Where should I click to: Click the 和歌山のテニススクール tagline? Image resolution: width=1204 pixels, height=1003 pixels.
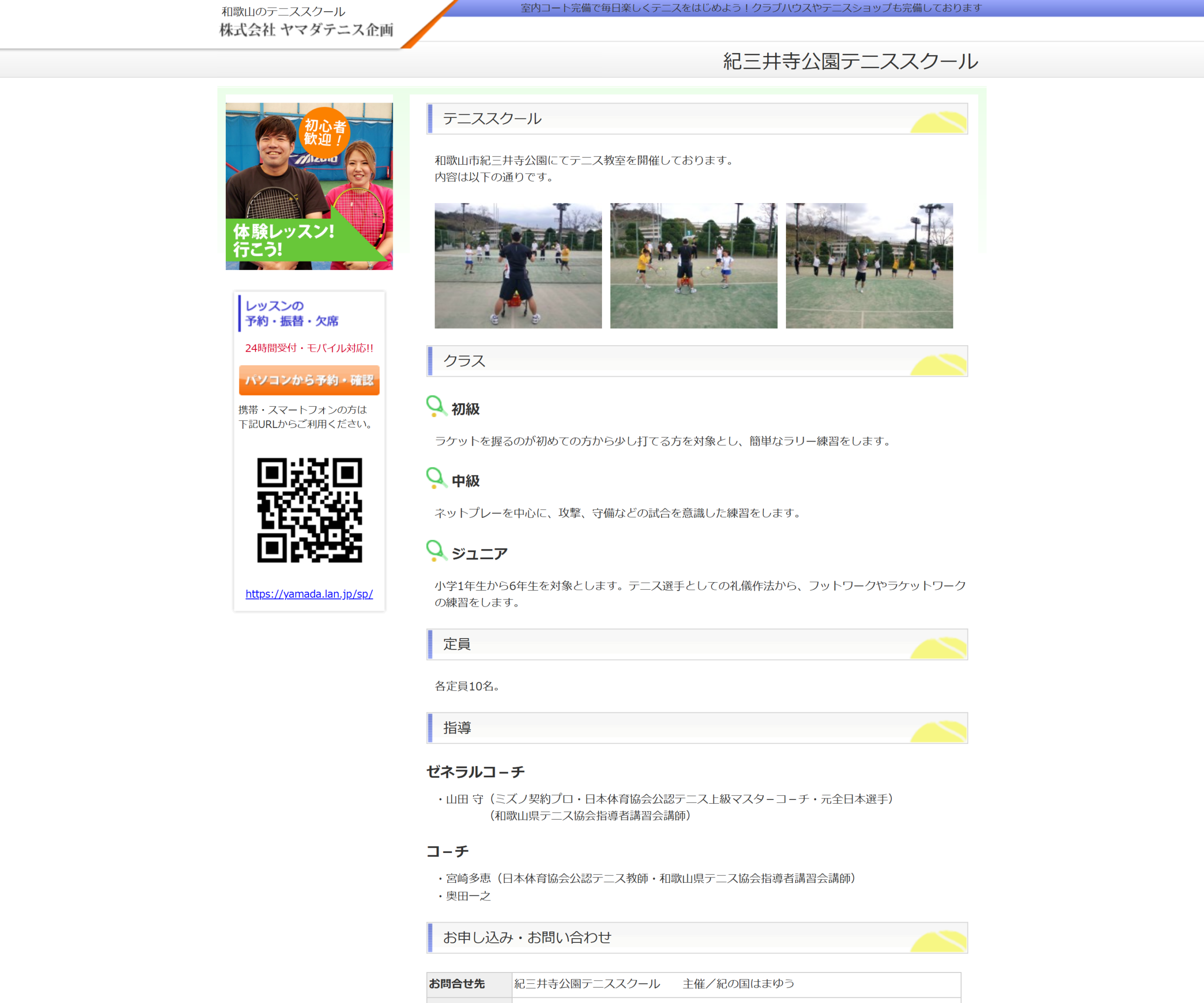283,11
